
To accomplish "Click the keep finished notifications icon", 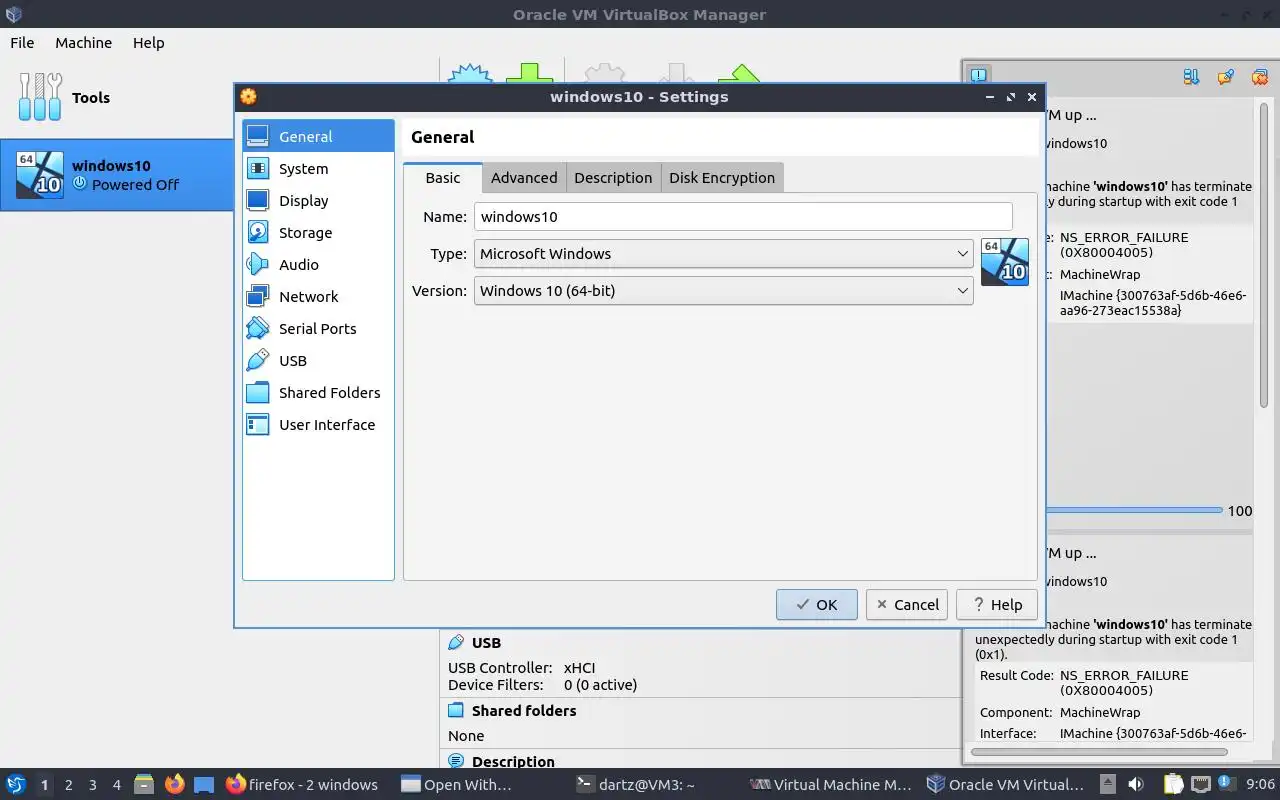I will coord(1225,76).
